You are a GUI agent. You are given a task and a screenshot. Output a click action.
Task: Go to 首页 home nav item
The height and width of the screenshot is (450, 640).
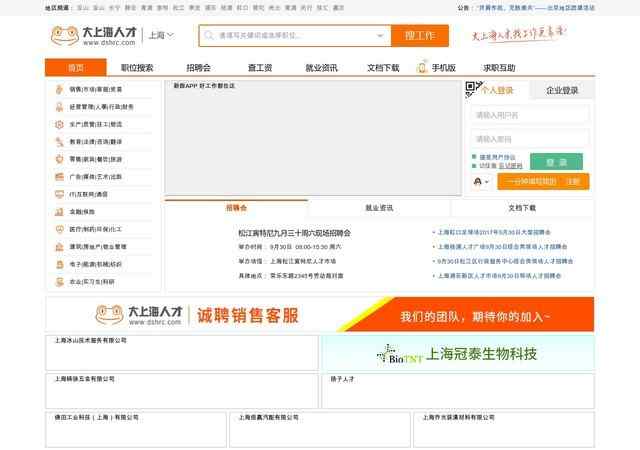coord(76,68)
